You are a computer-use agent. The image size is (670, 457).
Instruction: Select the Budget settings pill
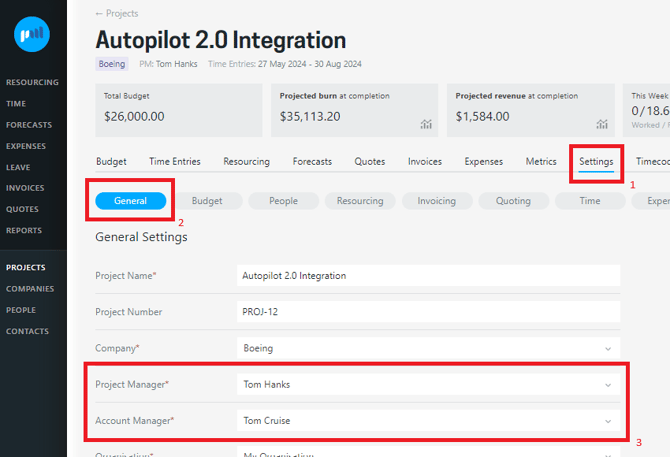[x=207, y=201]
